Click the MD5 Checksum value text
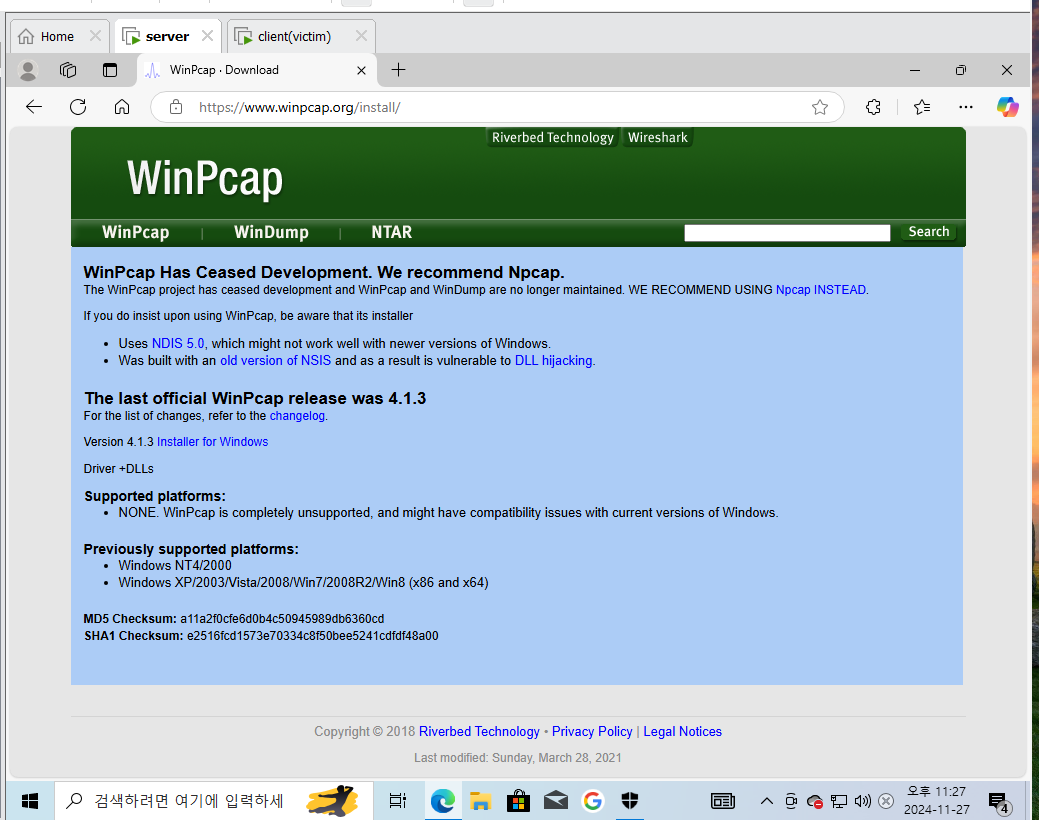Viewport: 1039px width, 820px height. coord(282,618)
